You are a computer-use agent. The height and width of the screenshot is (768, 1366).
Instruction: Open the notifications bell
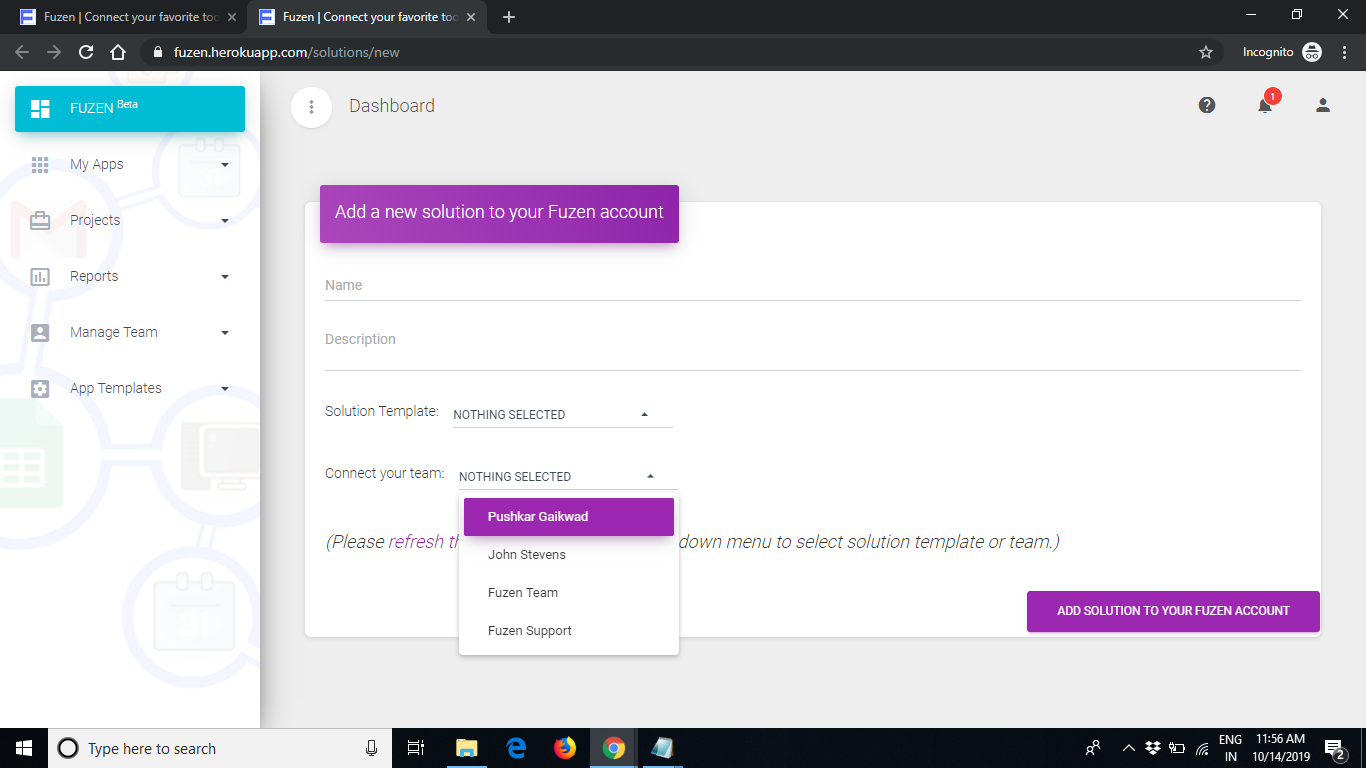(x=1265, y=105)
